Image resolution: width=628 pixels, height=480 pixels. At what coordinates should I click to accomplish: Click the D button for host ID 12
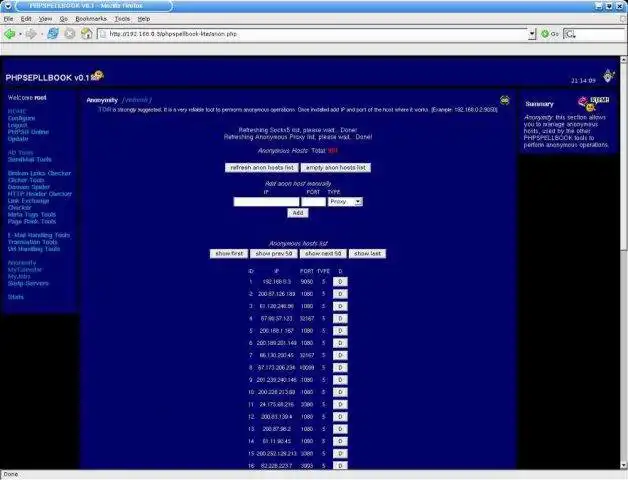point(340,417)
